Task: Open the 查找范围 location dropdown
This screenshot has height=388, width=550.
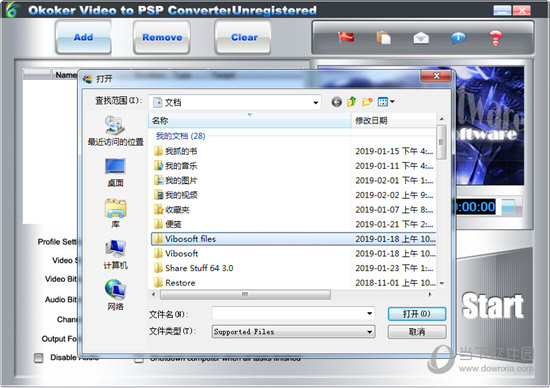Action: click(x=235, y=102)
